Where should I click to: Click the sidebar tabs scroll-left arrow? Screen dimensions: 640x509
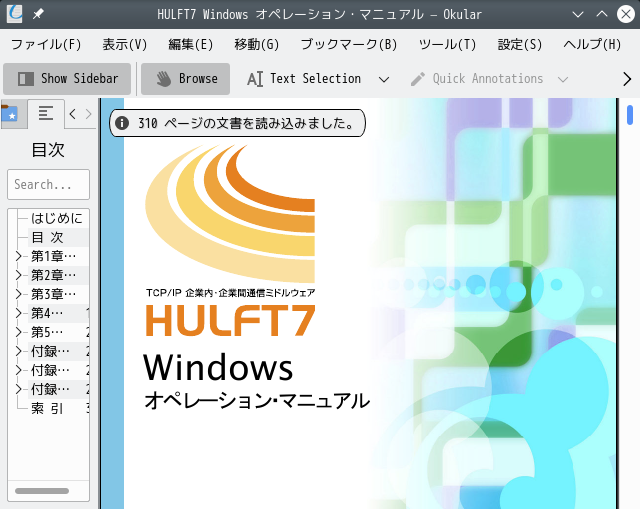(x=73, y=114)
